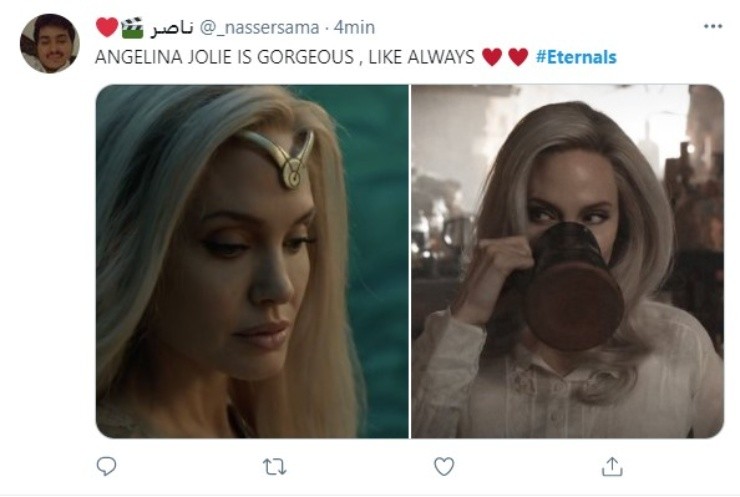Click the reply speech bubble icon
The image size is (740, 497).
pyautogui.click(x=106, y=466)
